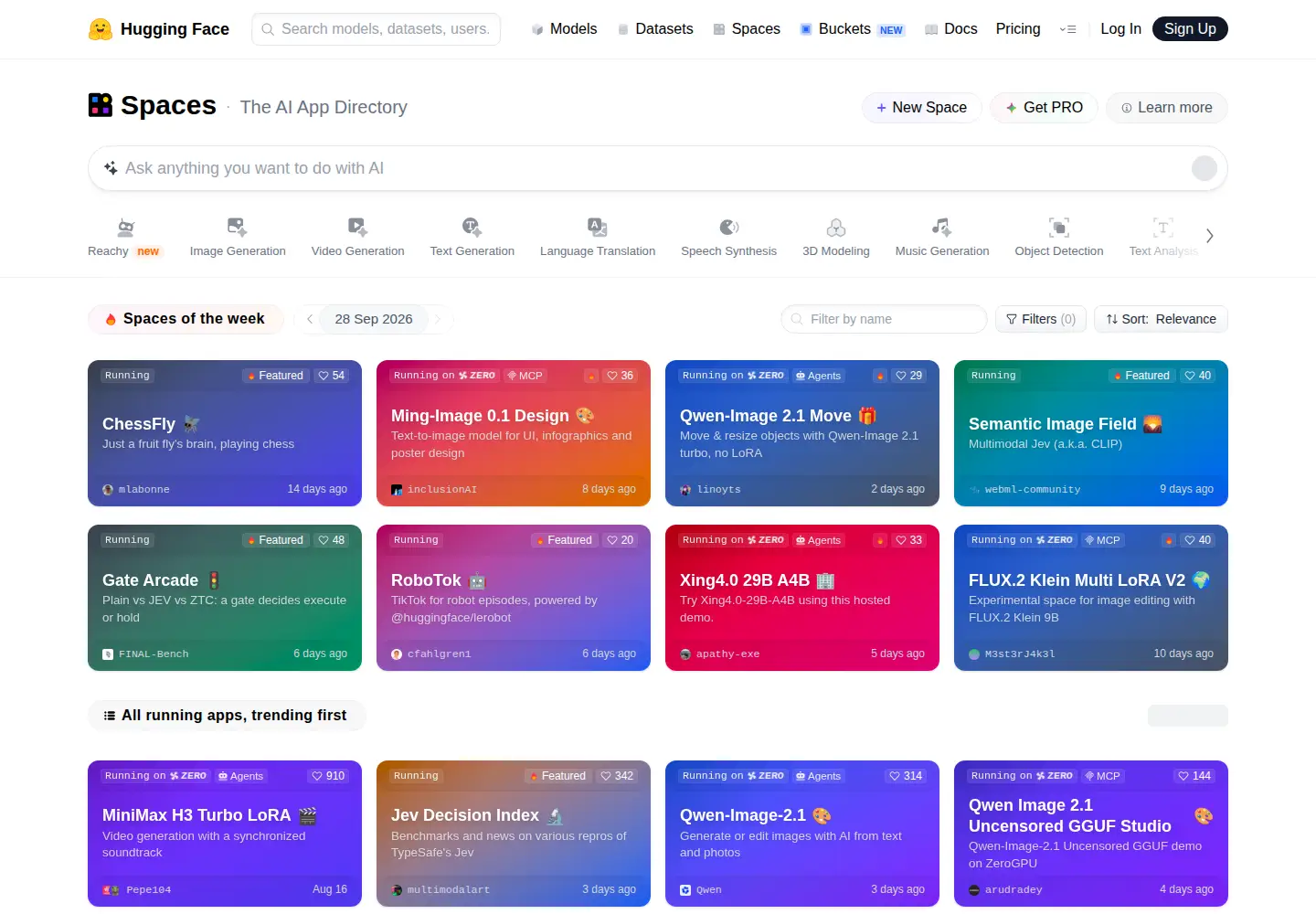The height and width of the screenshot is (914, 1316).
Task: Open the 3D Modeling category icon
Action: [835, 227]
